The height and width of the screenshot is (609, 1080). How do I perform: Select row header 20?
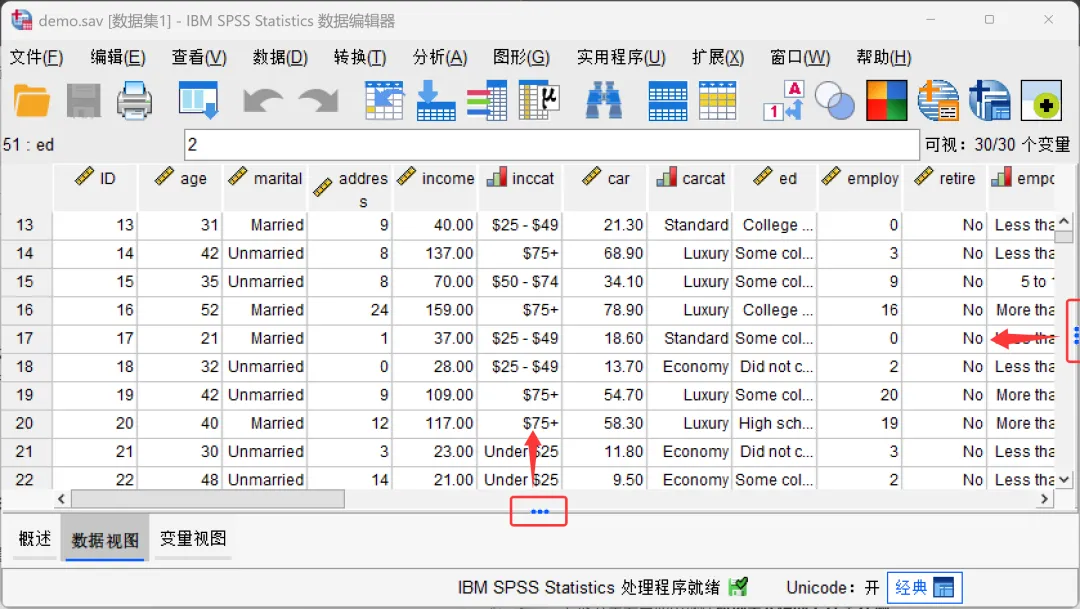click(x=26, y=423)
